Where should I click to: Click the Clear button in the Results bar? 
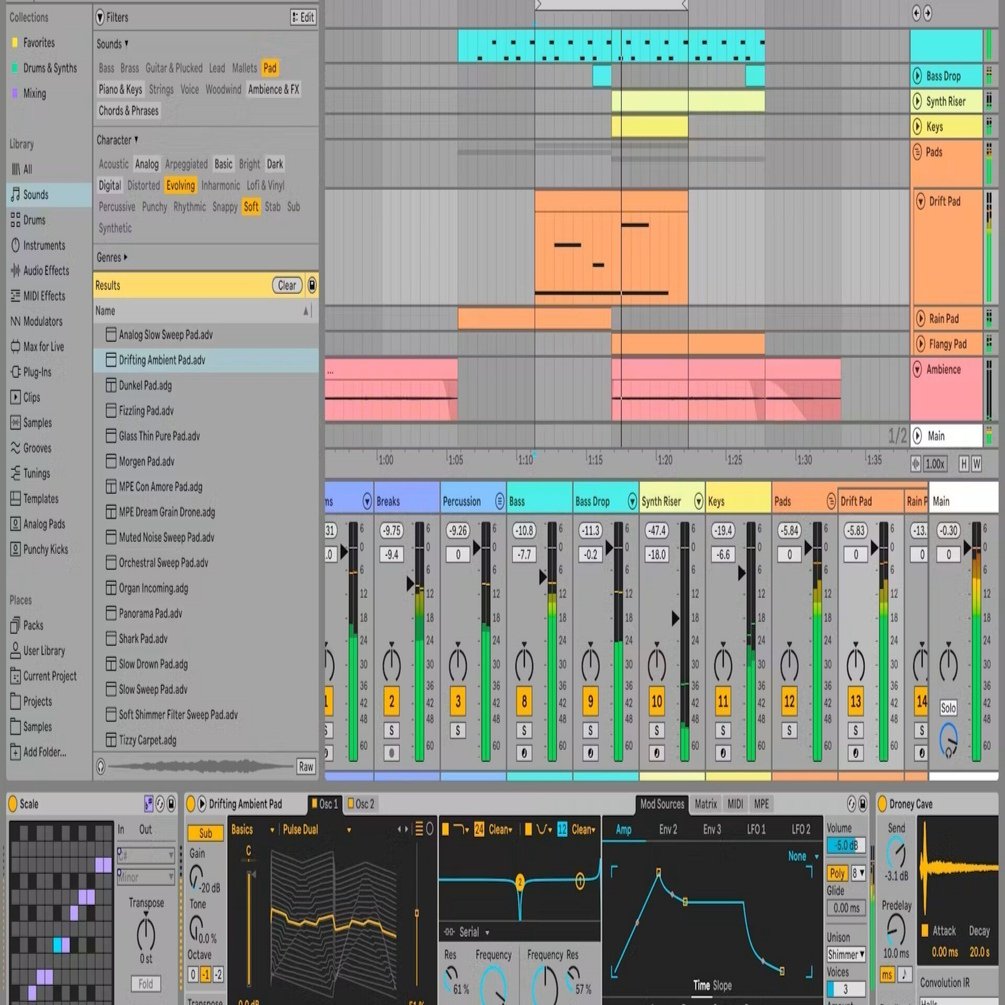pyautogui.click(x=286, y=285)
